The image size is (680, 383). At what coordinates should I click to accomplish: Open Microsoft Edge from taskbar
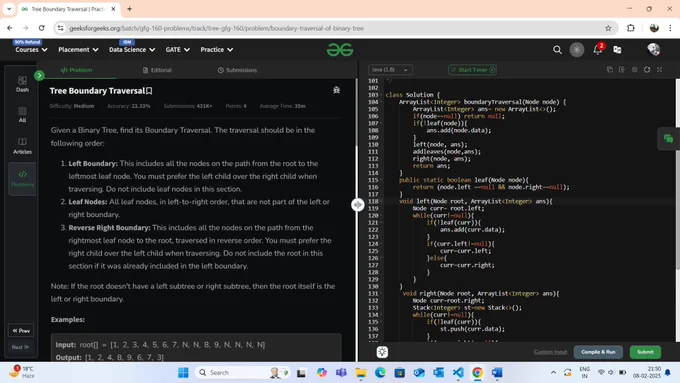click(x=380, y=373)
